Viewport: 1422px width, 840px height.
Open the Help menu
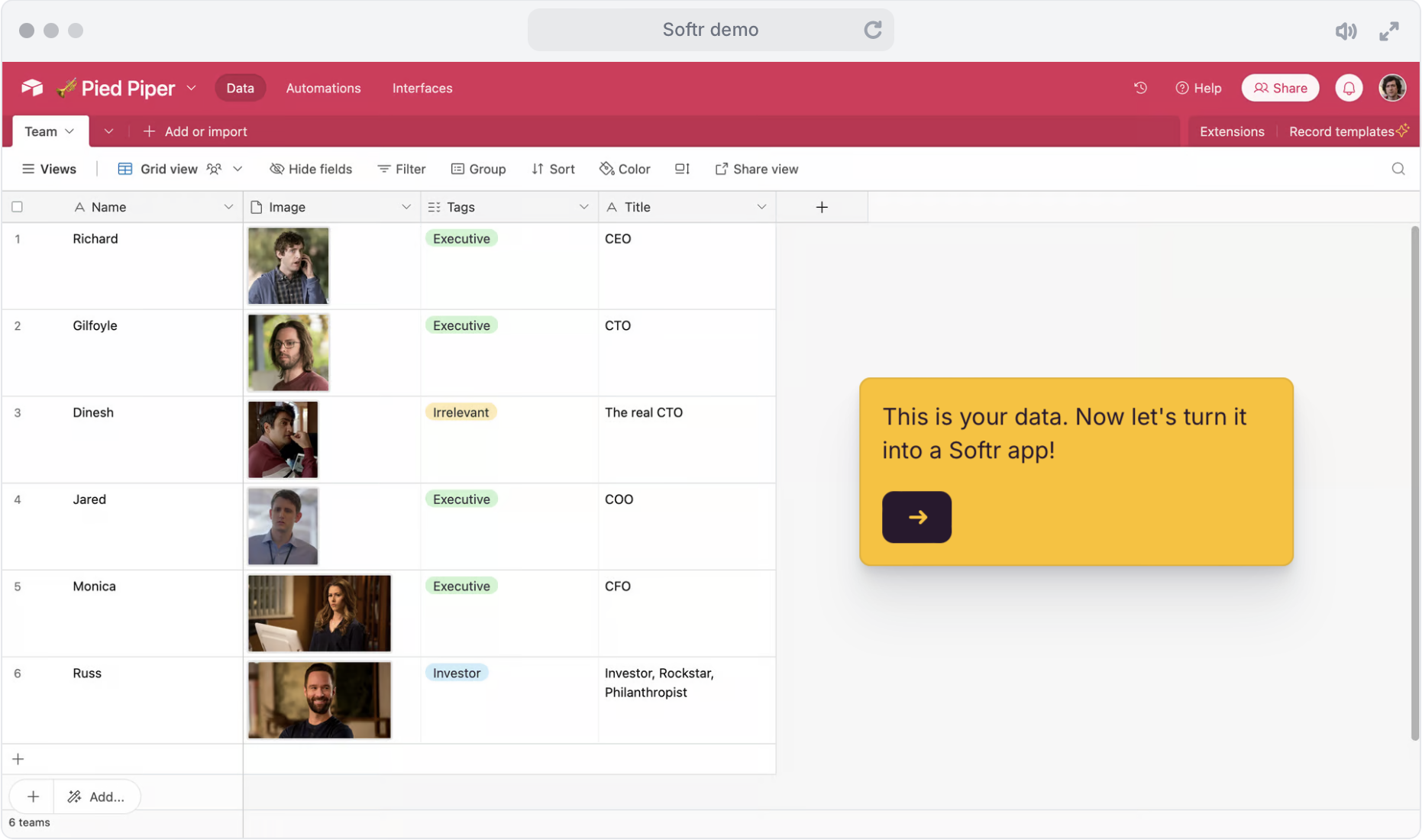(1198, 88)
